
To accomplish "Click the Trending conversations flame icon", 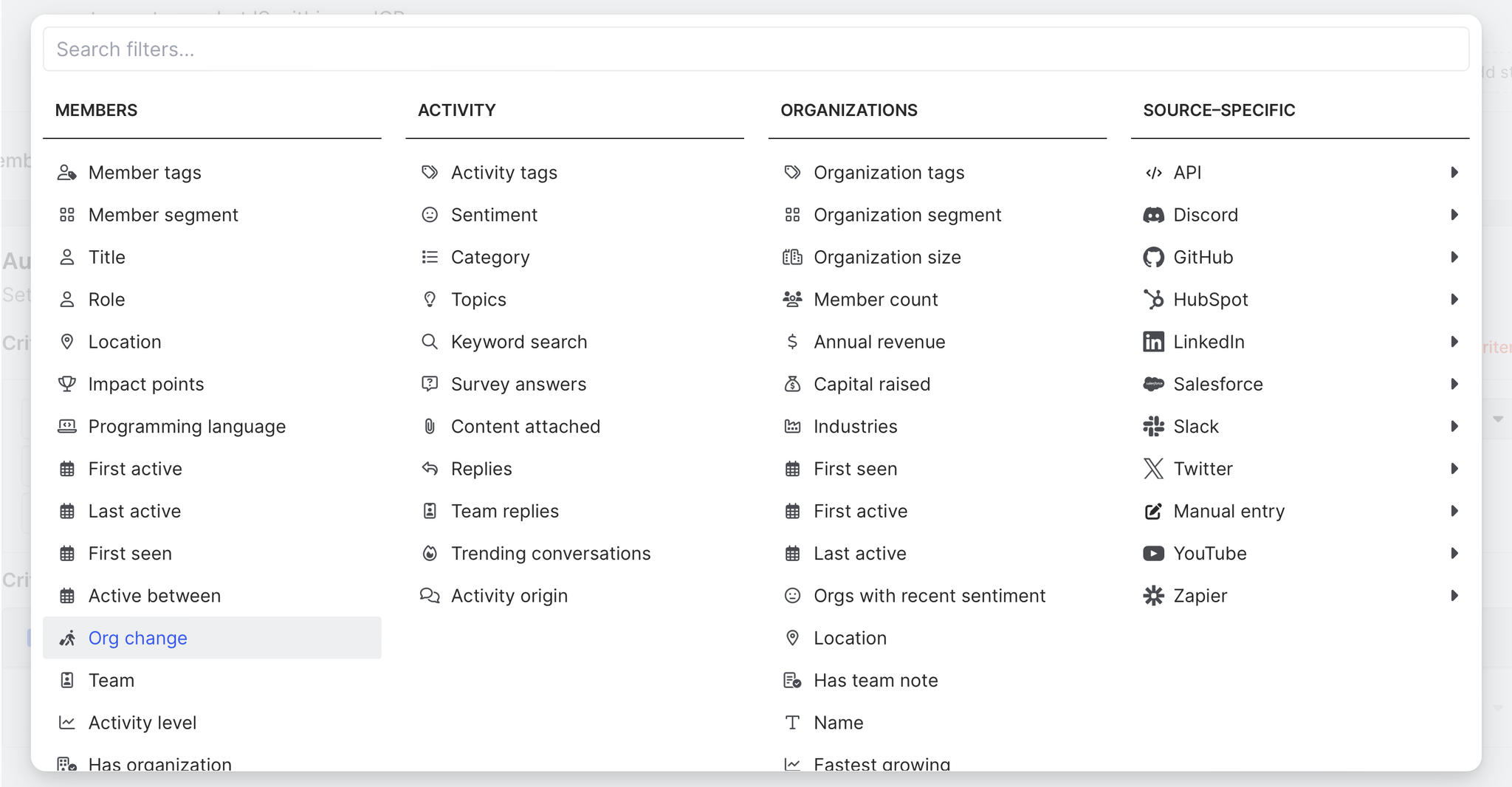I will (430, 554).
